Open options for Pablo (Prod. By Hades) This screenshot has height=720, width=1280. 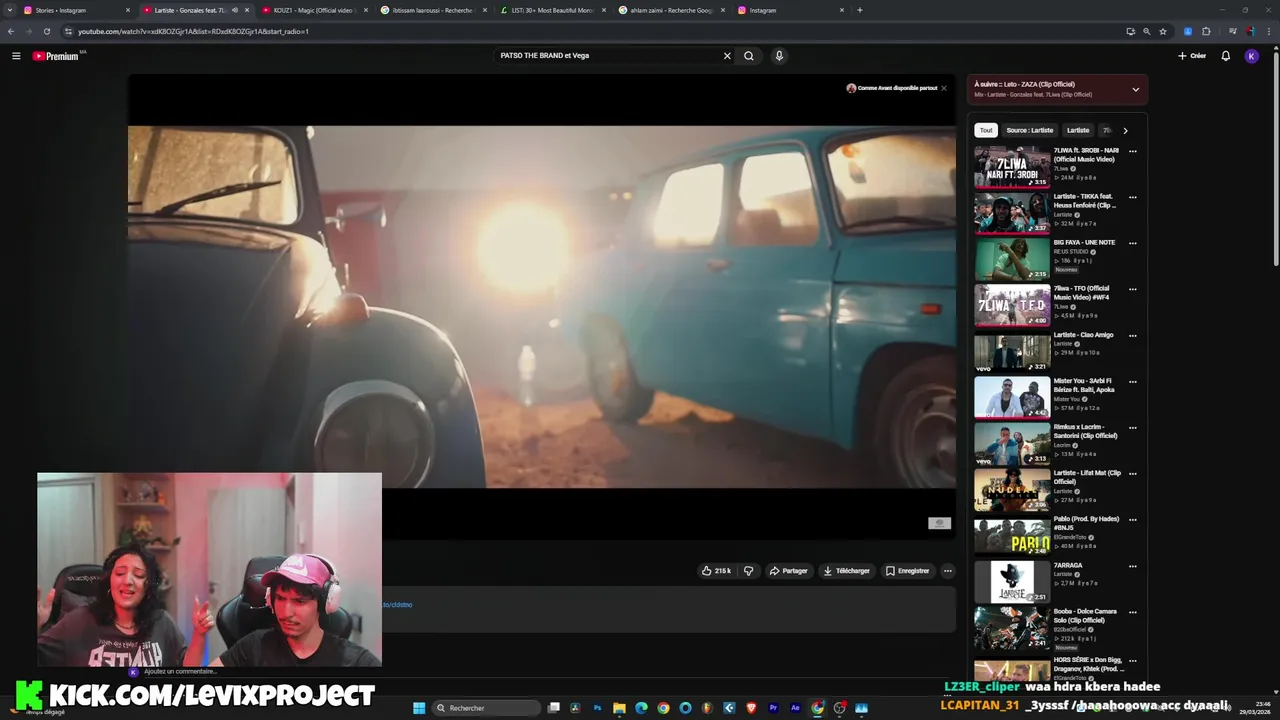pos(1133,519)
